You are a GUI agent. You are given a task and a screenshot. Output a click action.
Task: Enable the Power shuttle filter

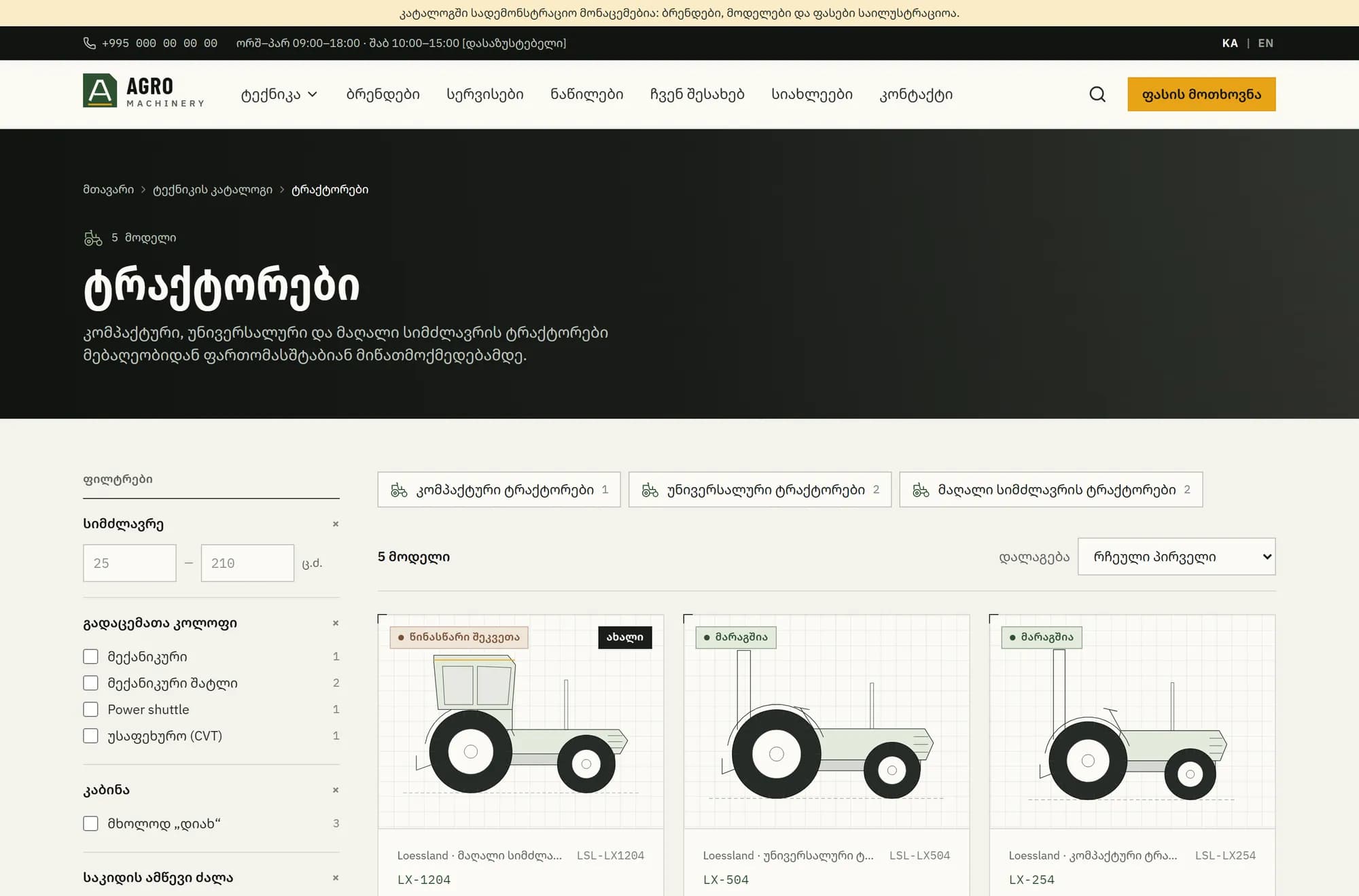pyautogui.click(x=90, y=709)
